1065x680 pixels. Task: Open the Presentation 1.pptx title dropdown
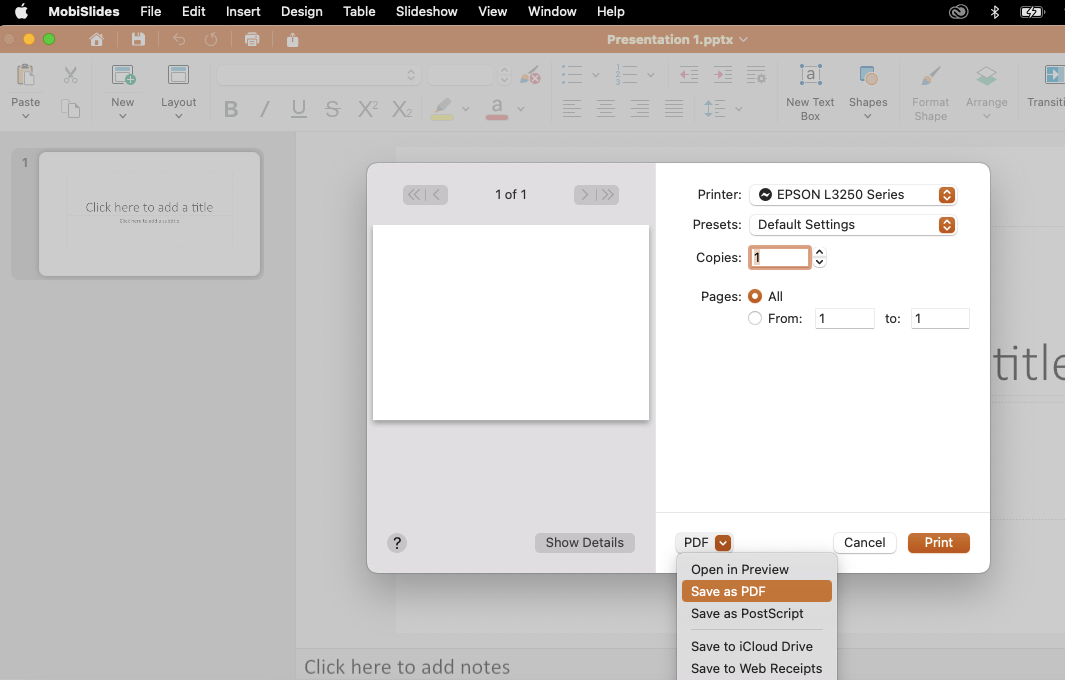pyautogui.click(x=743, y=39)
